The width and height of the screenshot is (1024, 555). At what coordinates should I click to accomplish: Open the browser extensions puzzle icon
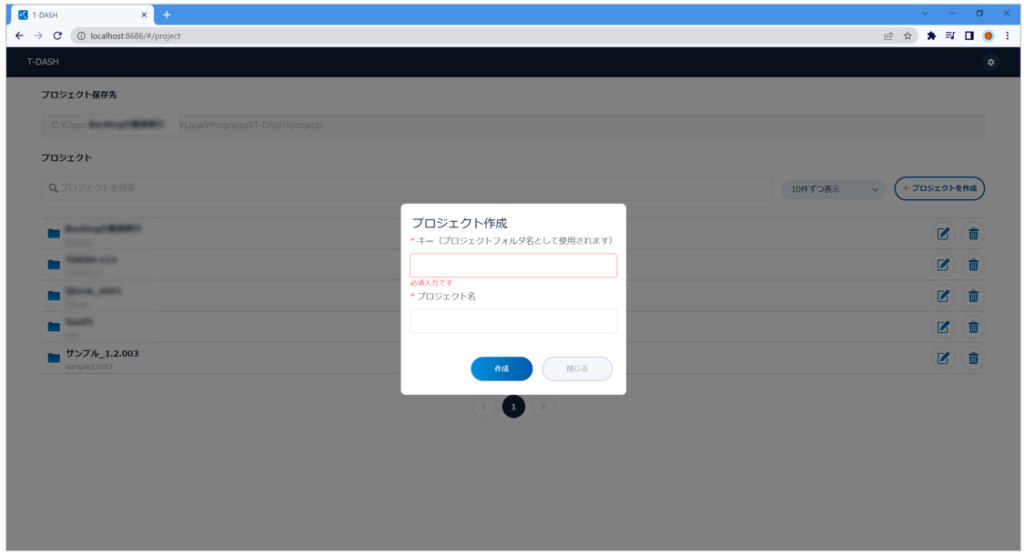click(x=931, y=35)
